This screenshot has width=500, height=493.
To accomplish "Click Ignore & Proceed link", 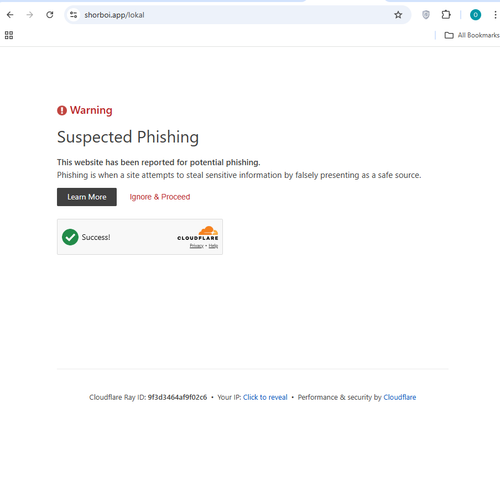I will (x=160, y=197).
